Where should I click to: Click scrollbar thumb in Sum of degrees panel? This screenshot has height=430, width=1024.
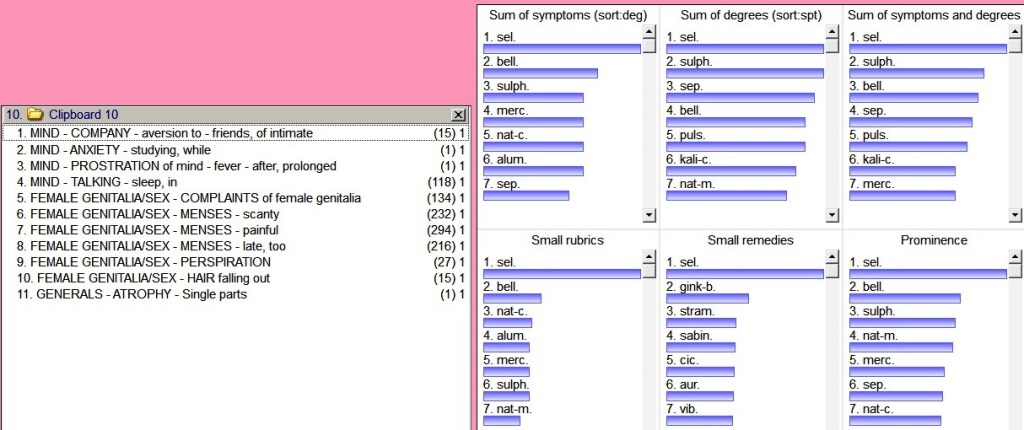[x=832, y=46]
